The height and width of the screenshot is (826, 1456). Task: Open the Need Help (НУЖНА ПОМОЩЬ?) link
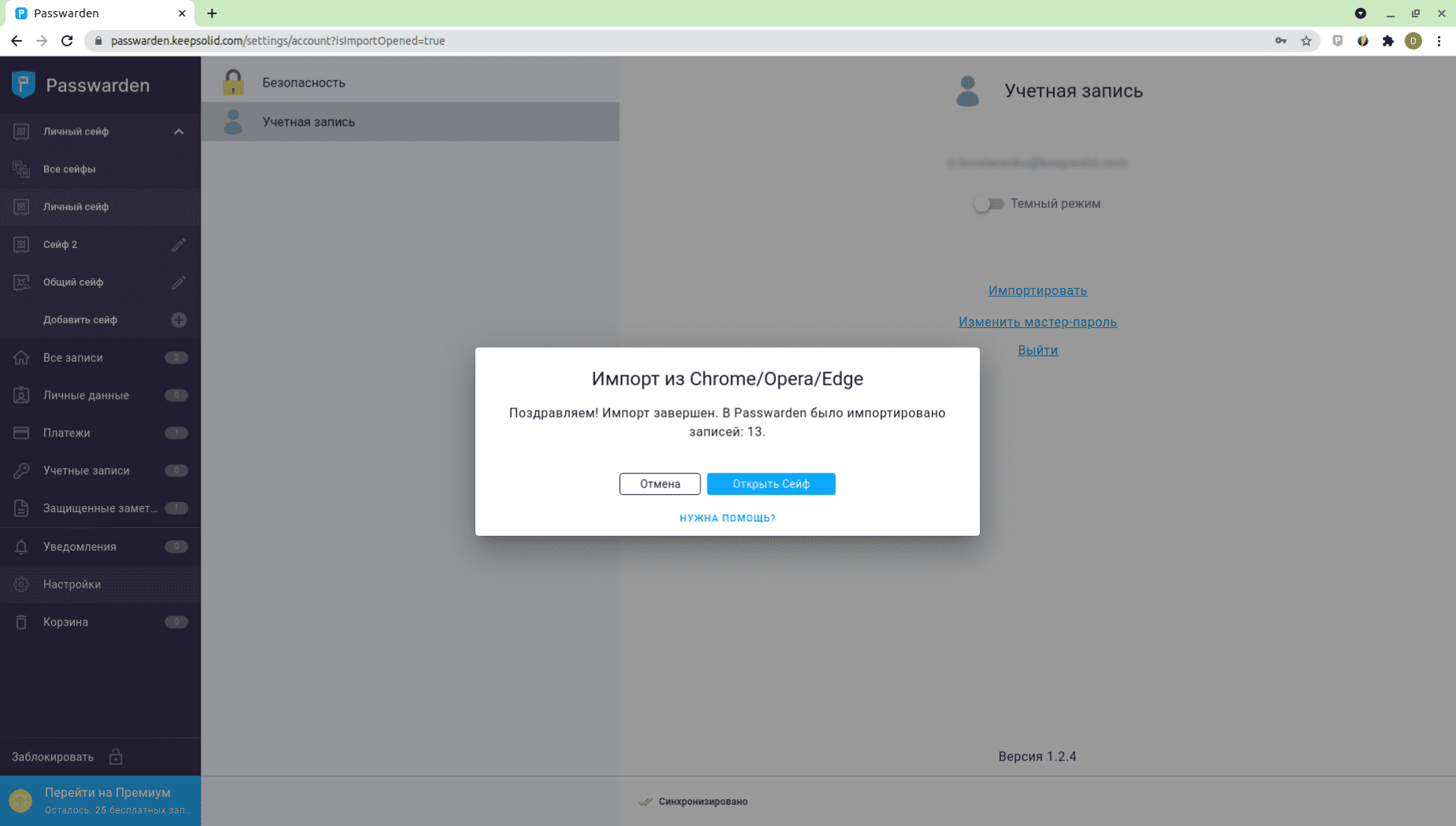[727, 518]
